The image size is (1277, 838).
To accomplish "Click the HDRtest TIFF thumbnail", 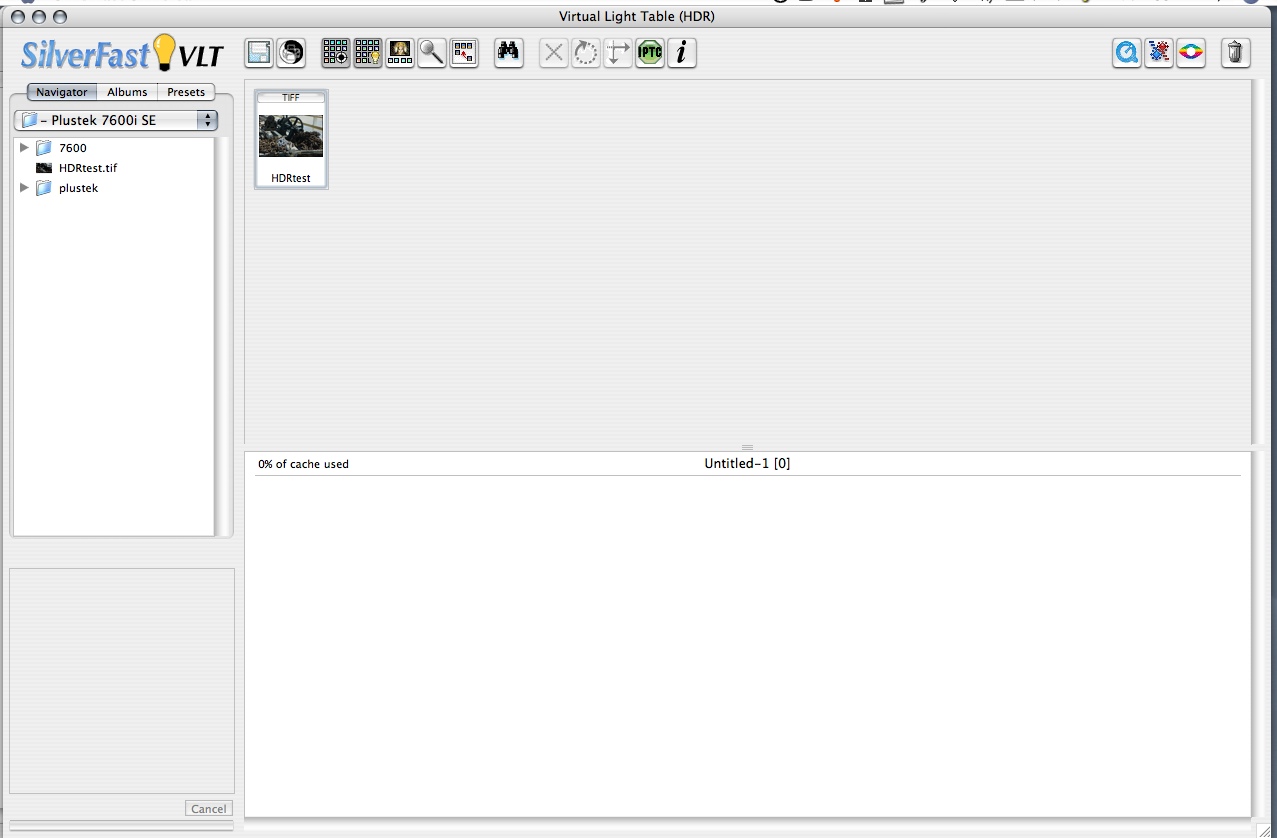I will (291, 137).
